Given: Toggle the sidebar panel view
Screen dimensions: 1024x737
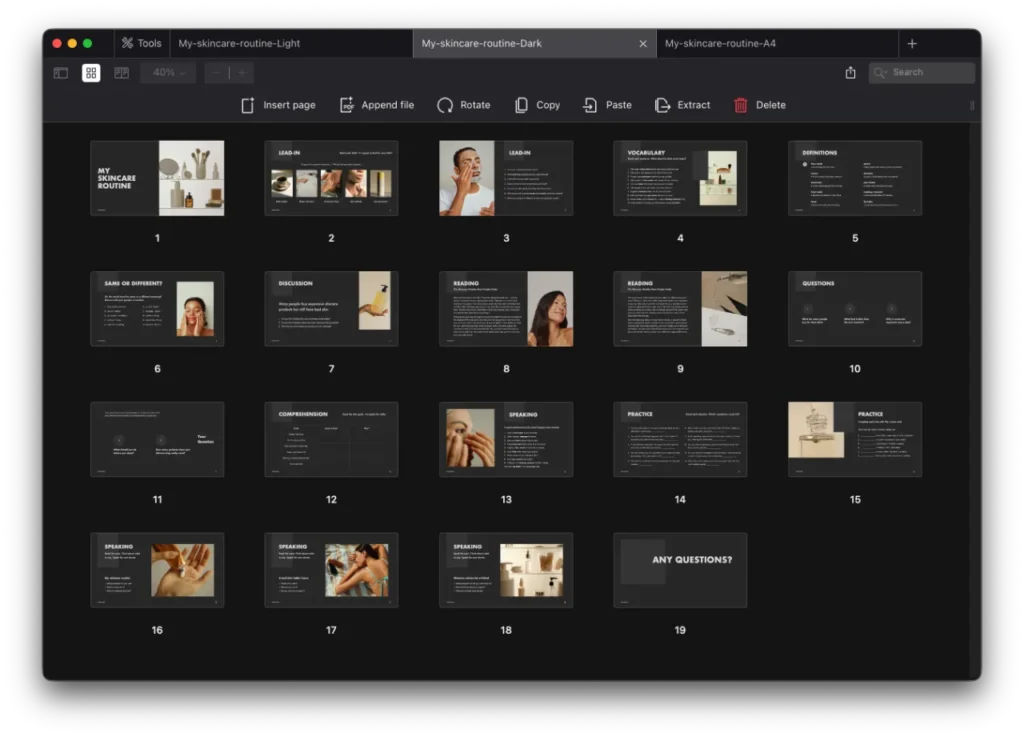Looking at the screenshot, I should click(x=61, y=73).
